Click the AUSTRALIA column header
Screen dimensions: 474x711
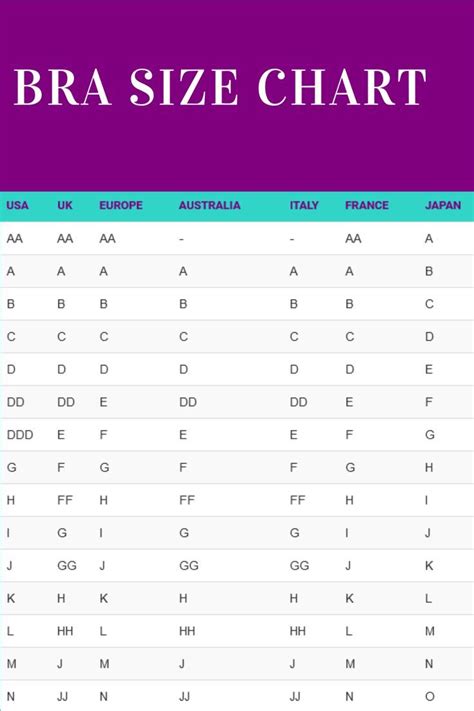click(210, 205)
